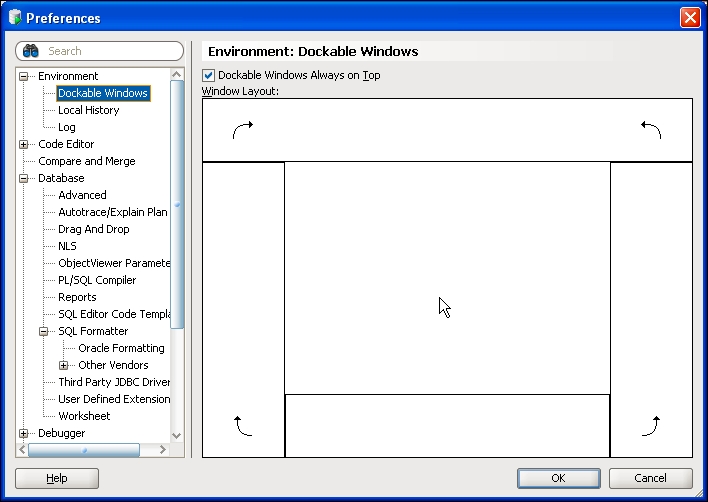Collapse the SQL Formatter node

coord(43,331)
